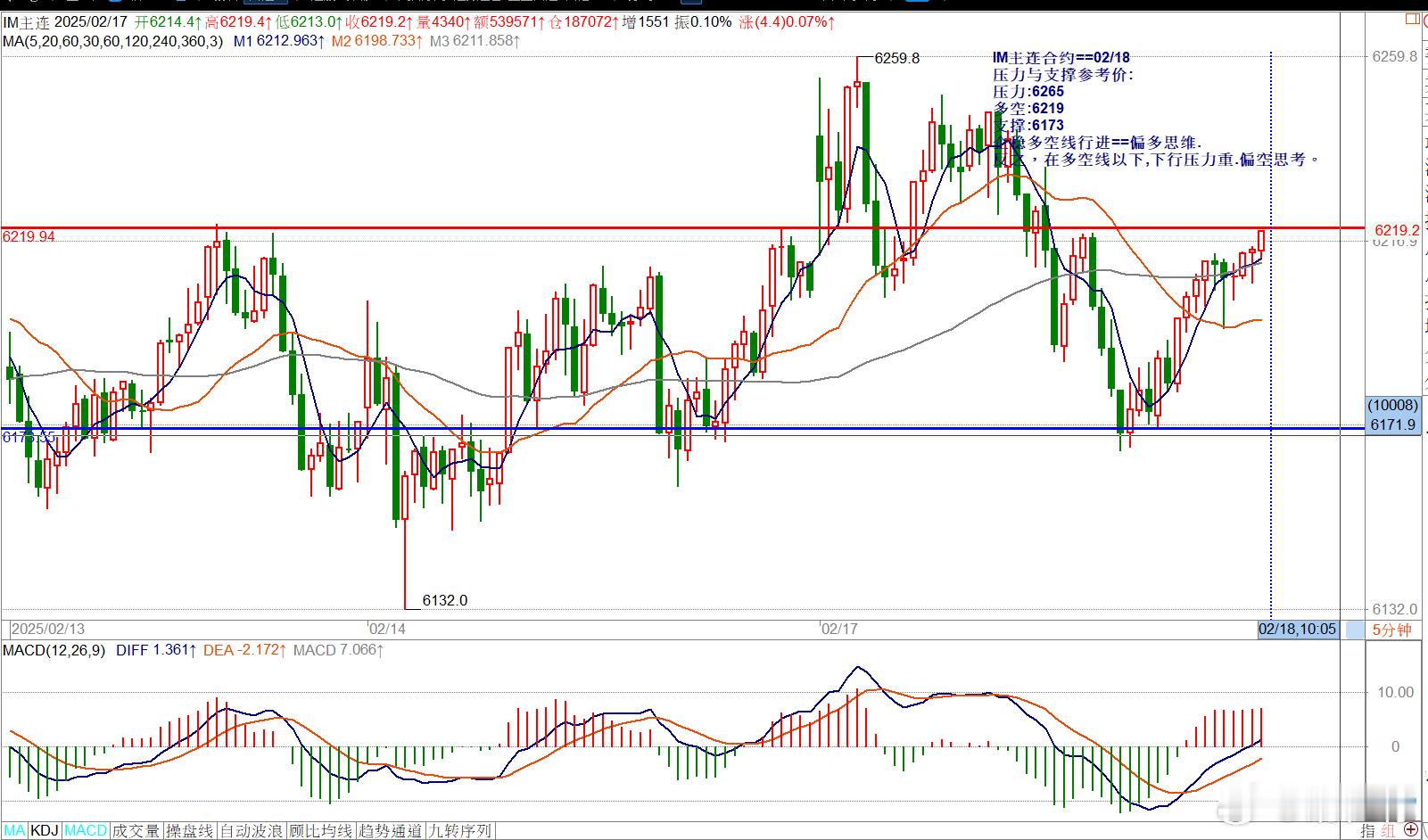Click the 02/18,10:05 time label
Viewport: 1428px width, 840px height.
click(x=1297, y=630)
